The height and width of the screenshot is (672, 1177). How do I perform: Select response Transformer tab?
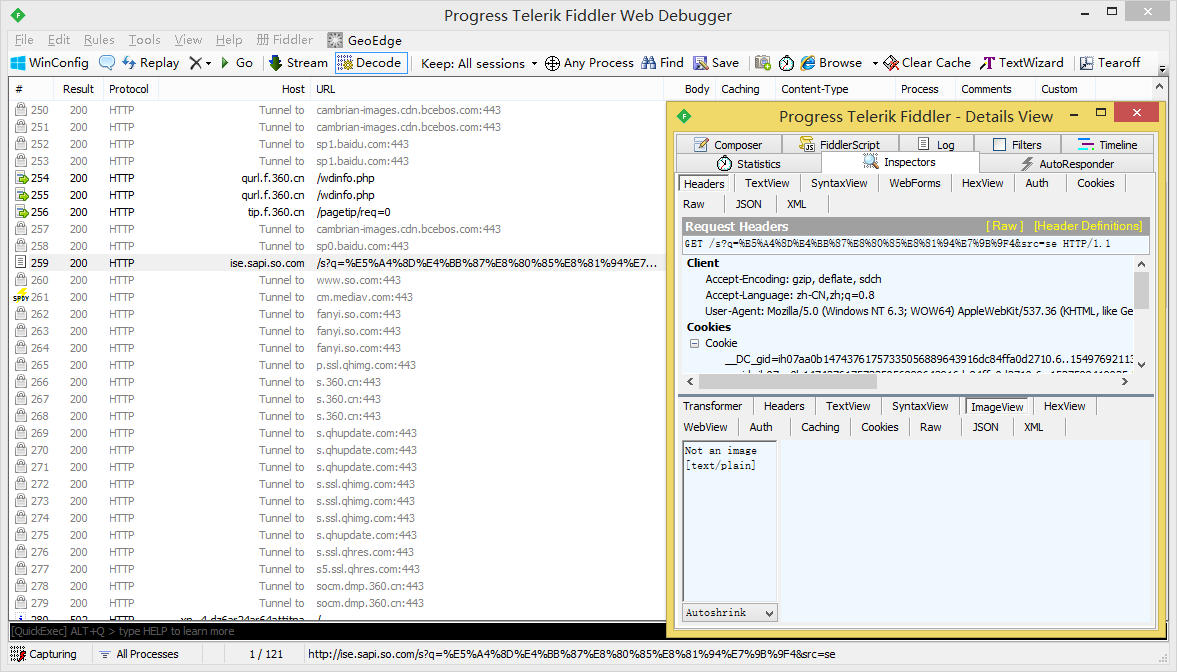click(712, 406)
